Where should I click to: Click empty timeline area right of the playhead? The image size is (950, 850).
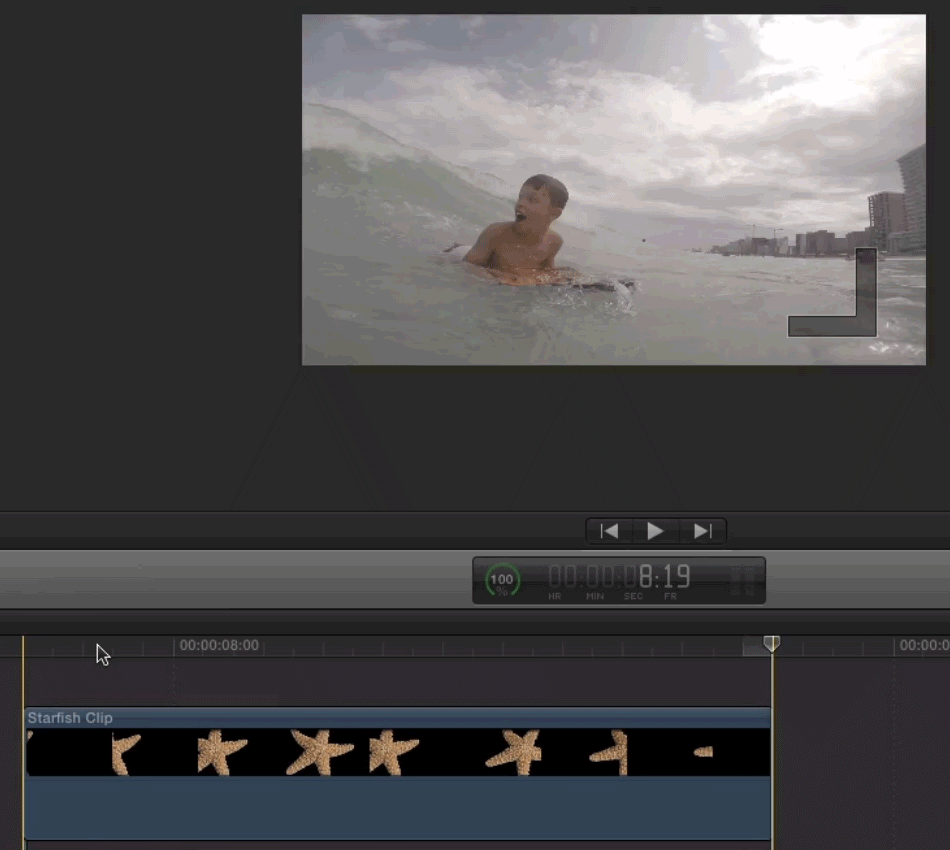860,760
